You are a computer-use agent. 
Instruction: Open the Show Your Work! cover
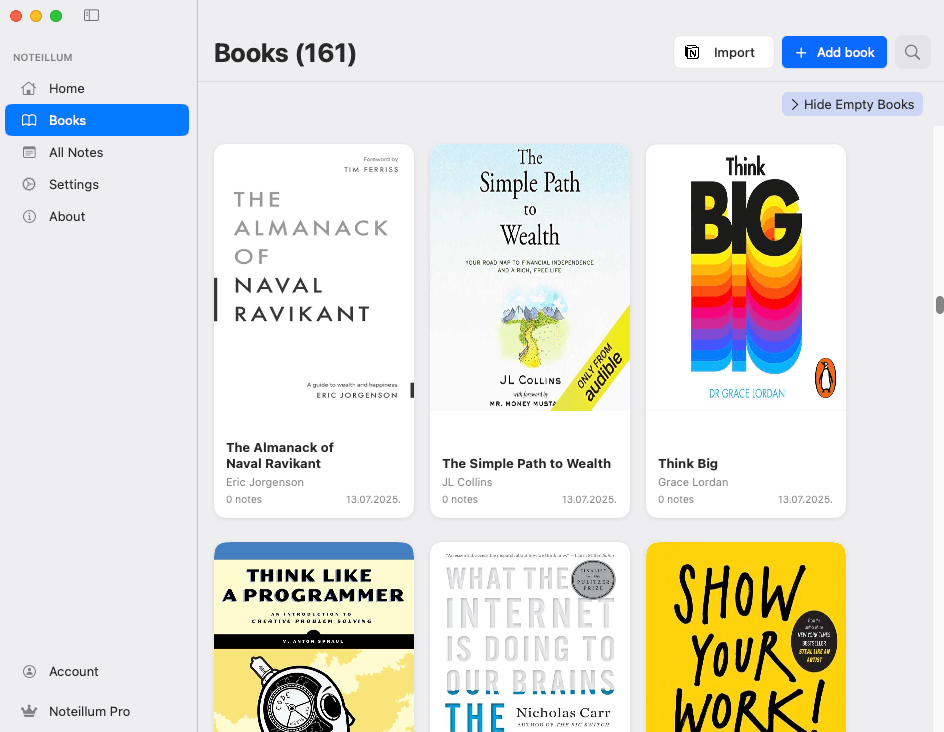746,637
